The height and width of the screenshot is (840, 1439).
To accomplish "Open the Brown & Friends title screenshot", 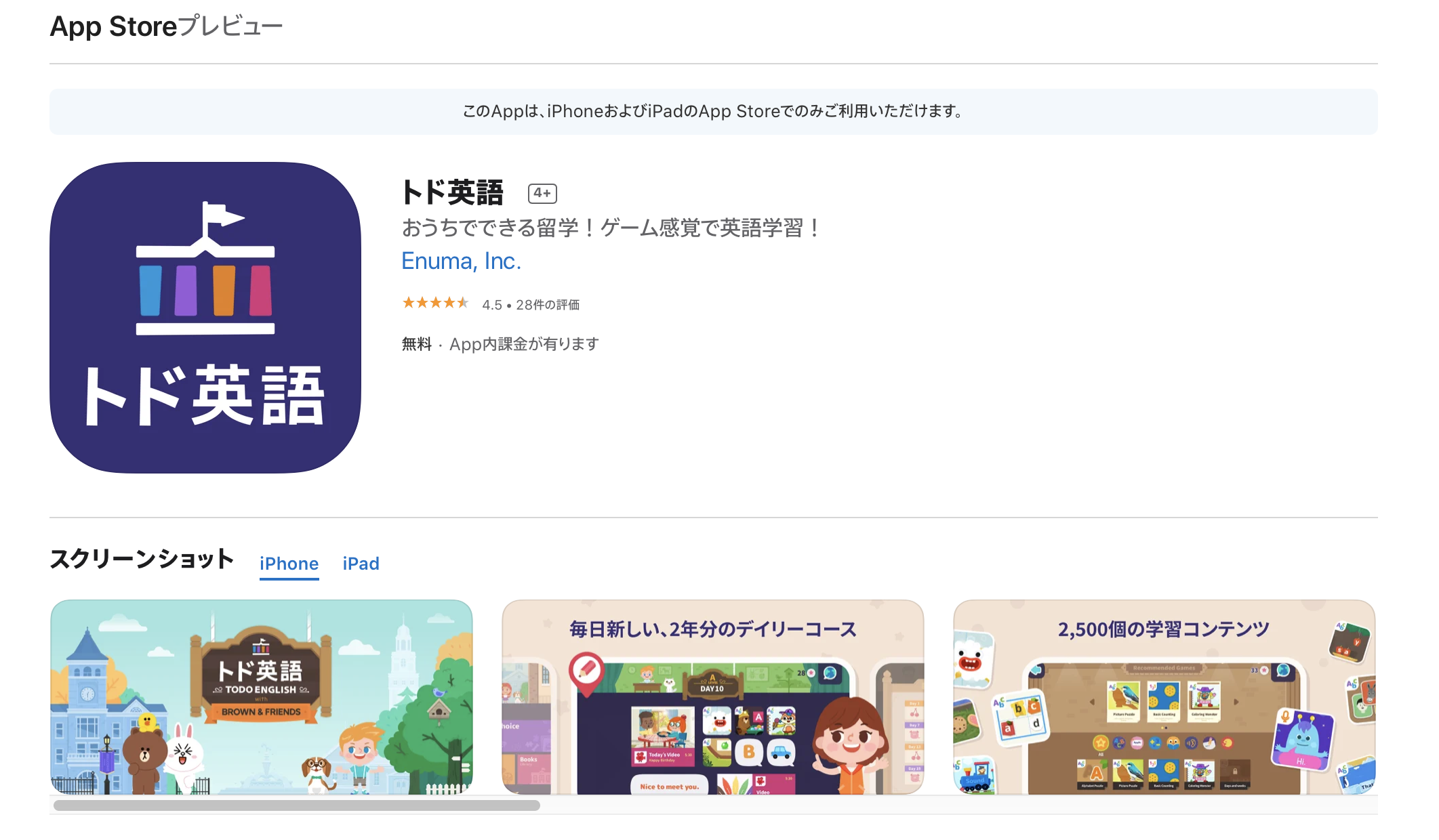I will pyautogui.click(x=262, y=697).
